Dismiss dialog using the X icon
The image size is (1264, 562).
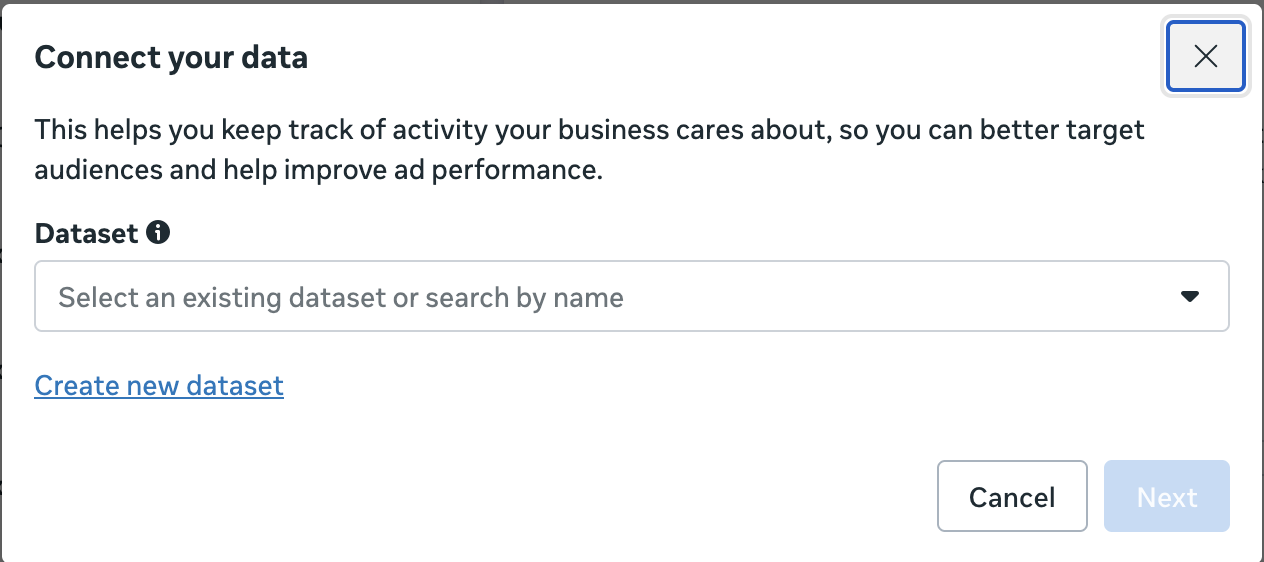(x=1205, y=56)
